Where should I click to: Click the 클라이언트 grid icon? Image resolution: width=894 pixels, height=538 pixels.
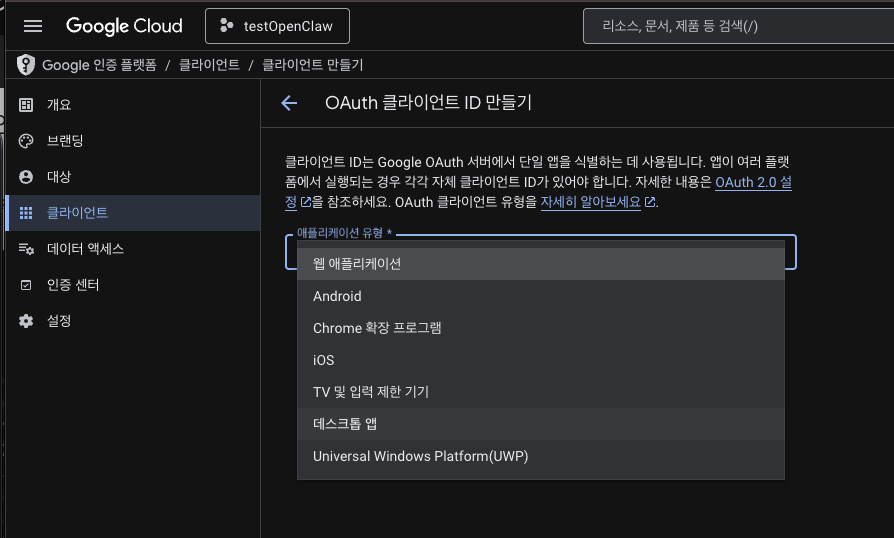[26, 213]
